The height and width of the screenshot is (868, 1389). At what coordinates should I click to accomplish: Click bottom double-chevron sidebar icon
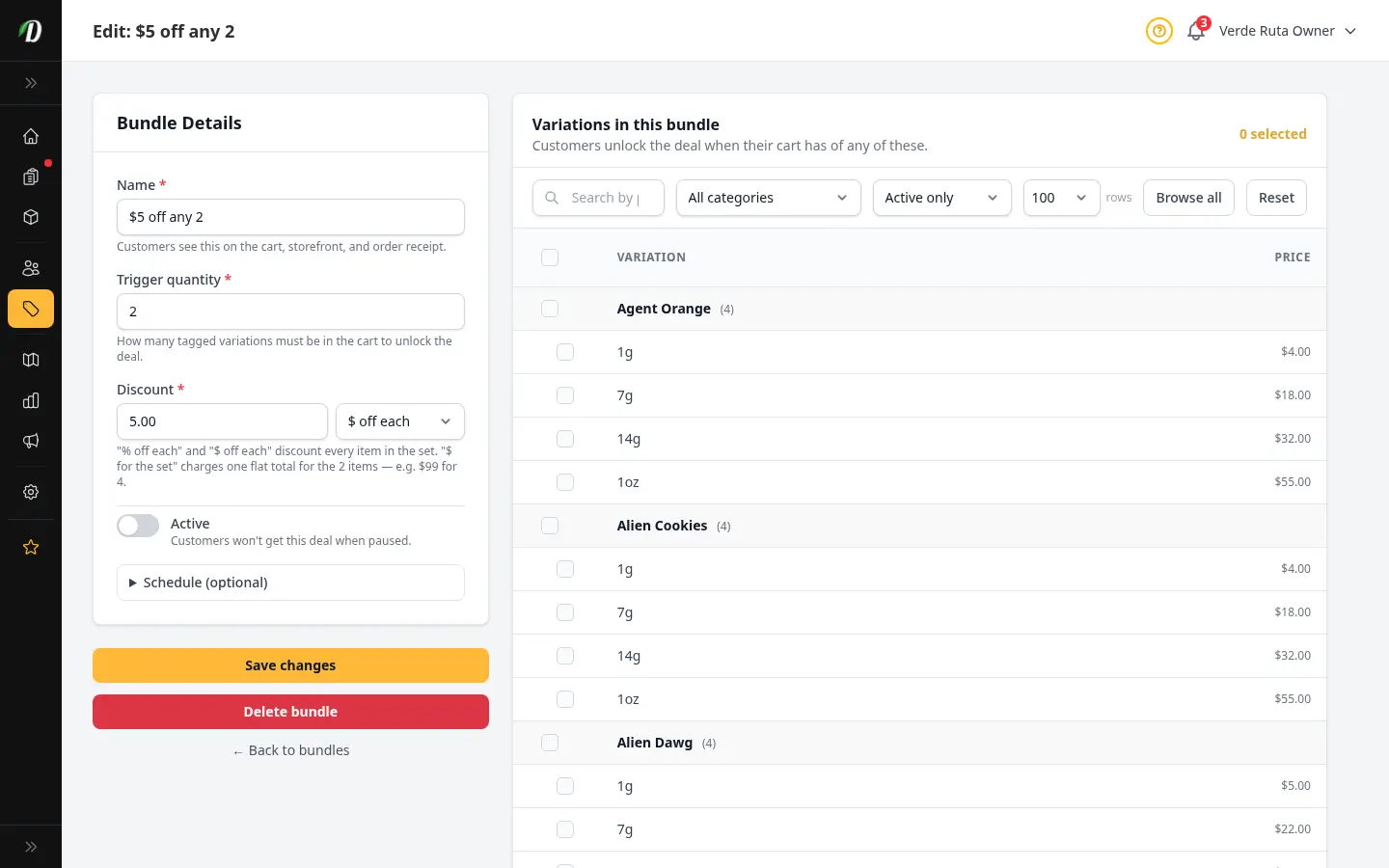(x=31, y=847)
